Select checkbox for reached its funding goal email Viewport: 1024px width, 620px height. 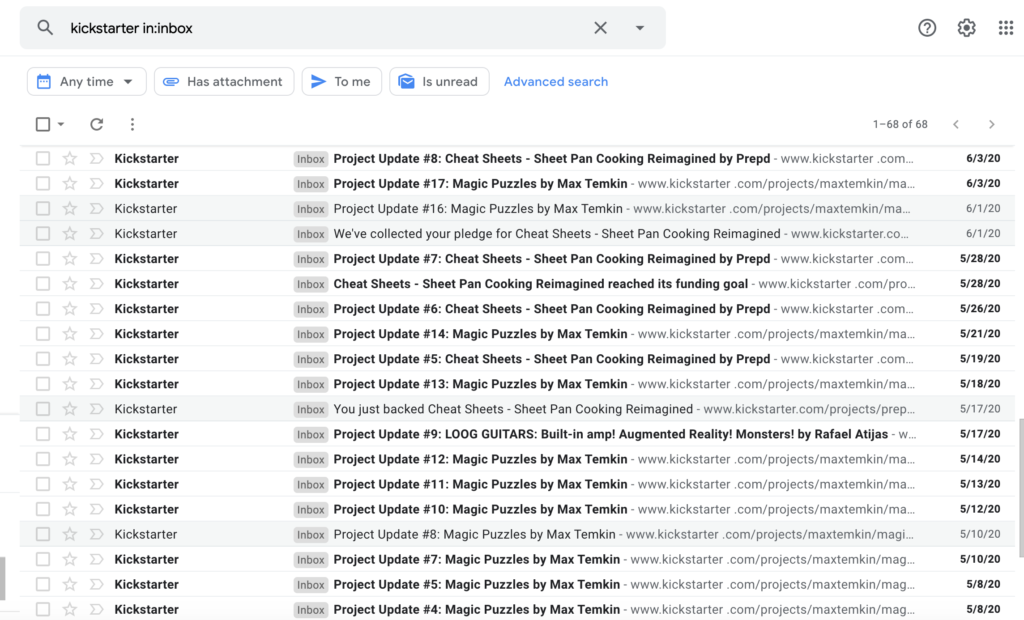43,284
